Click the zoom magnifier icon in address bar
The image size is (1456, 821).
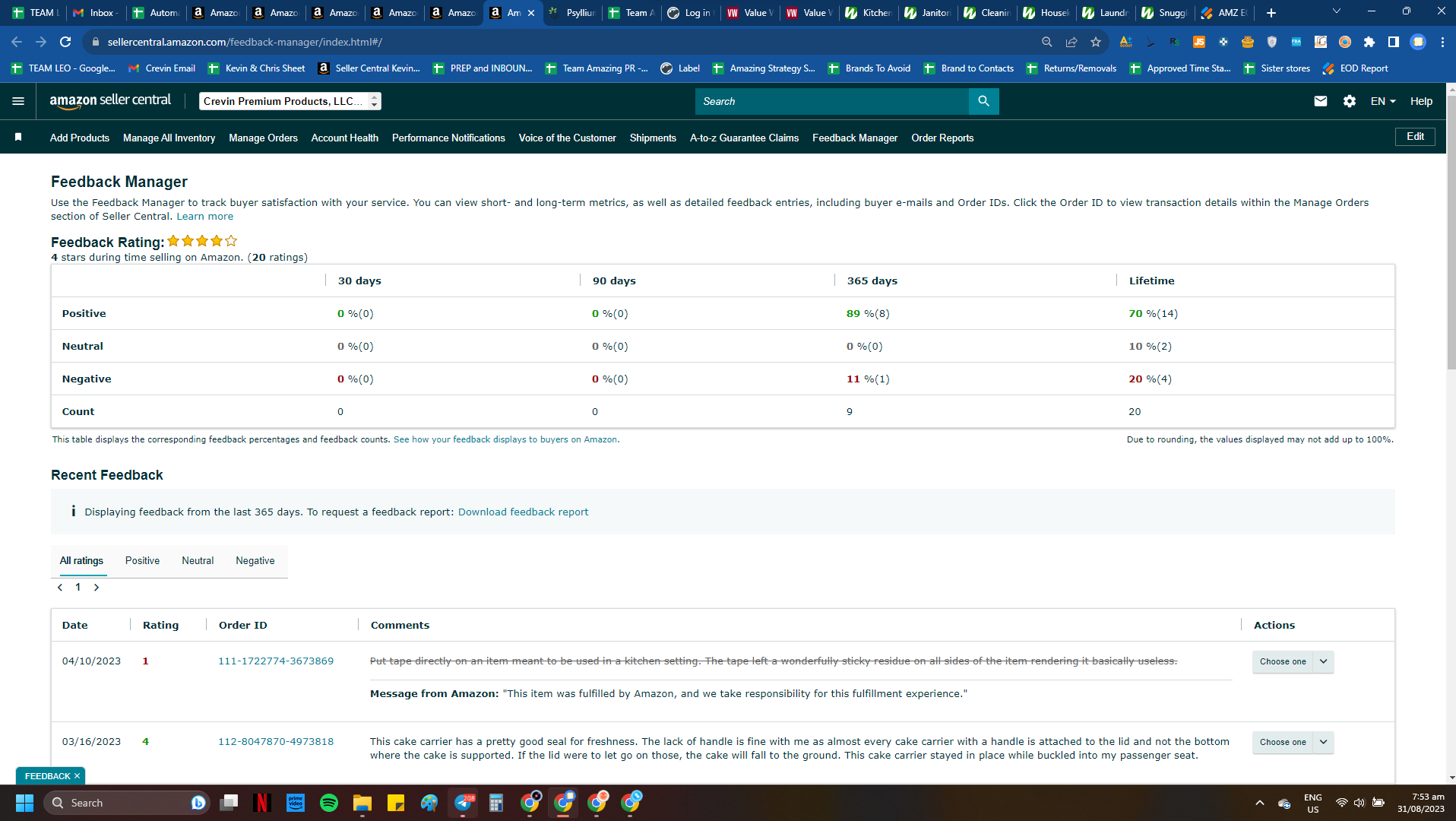(x=1047, y=42)
